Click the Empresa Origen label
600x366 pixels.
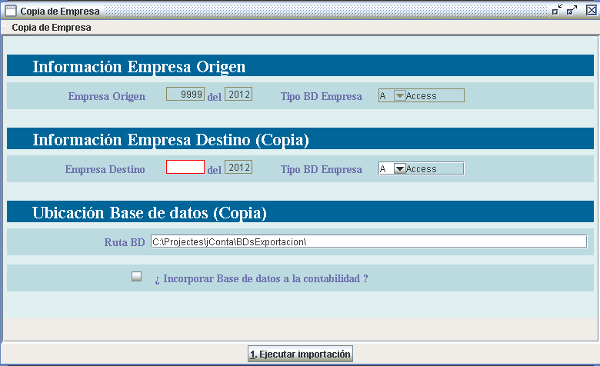(x=107, y=96)
